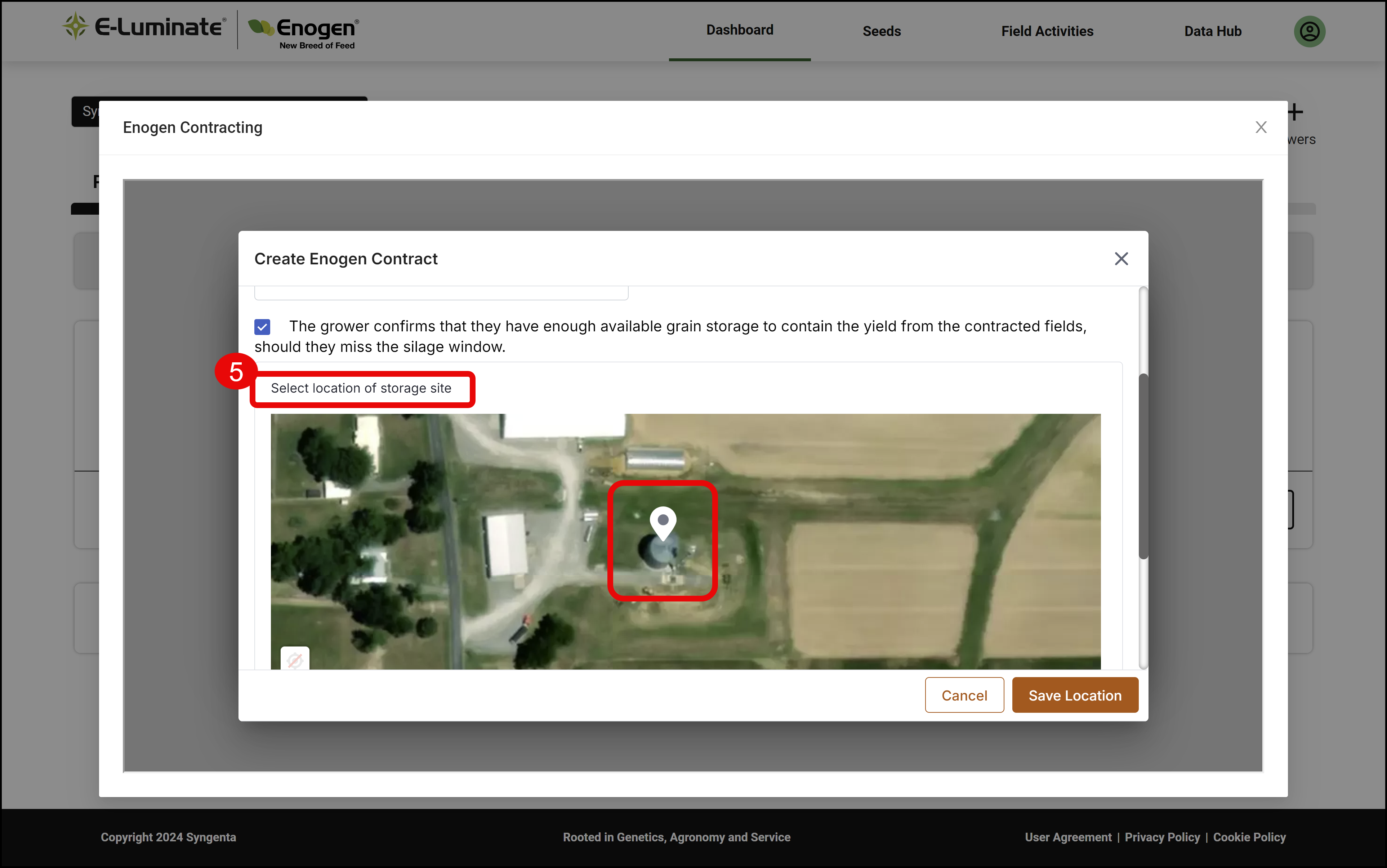Close the Enogen Contracting window
Screen dimensions: 1387x868
coord(1261,127)
